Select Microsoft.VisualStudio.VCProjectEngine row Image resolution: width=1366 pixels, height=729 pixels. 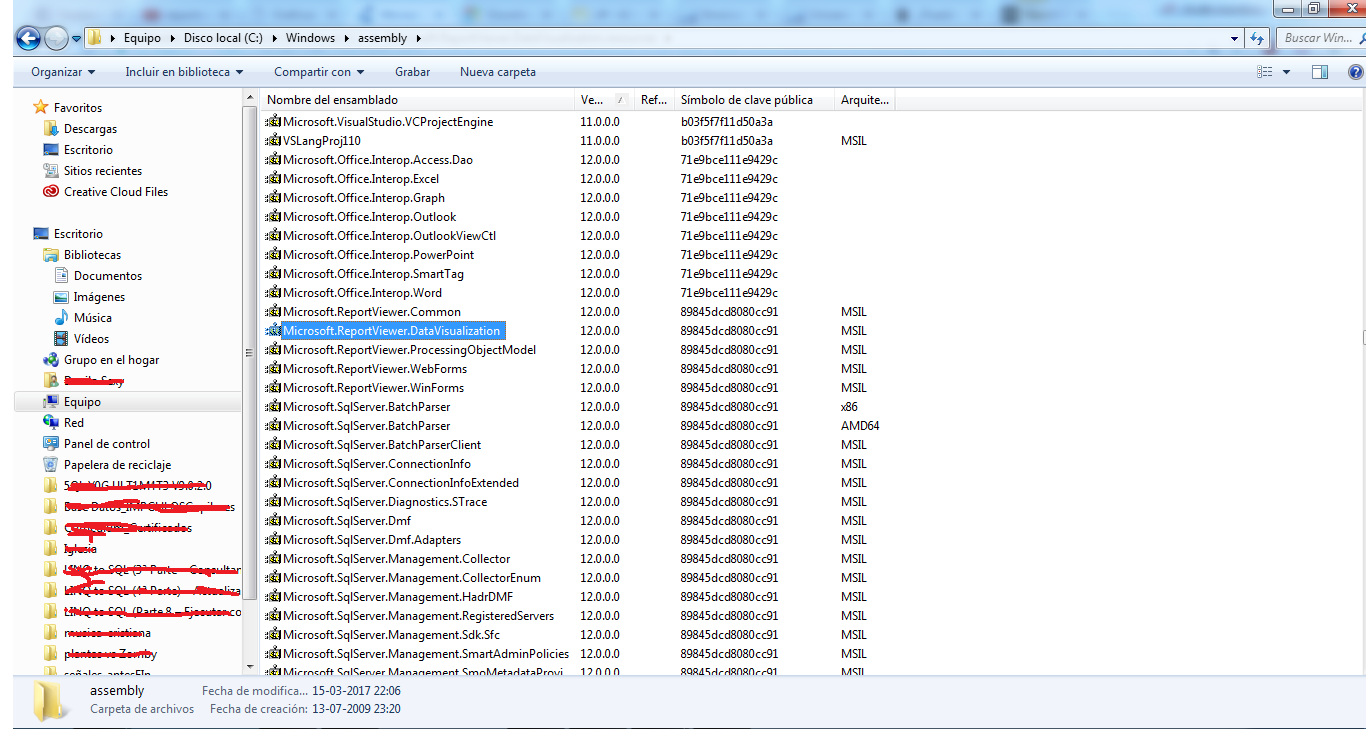click(388, 122)
